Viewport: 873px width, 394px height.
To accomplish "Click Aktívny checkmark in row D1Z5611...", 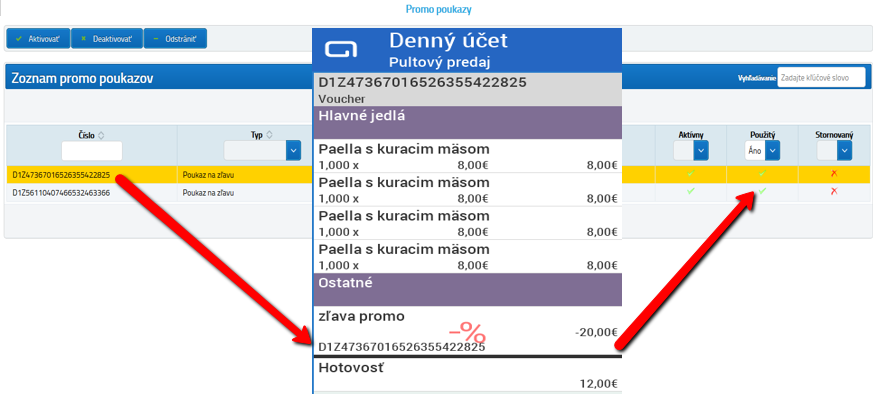I will pos(691,191).
